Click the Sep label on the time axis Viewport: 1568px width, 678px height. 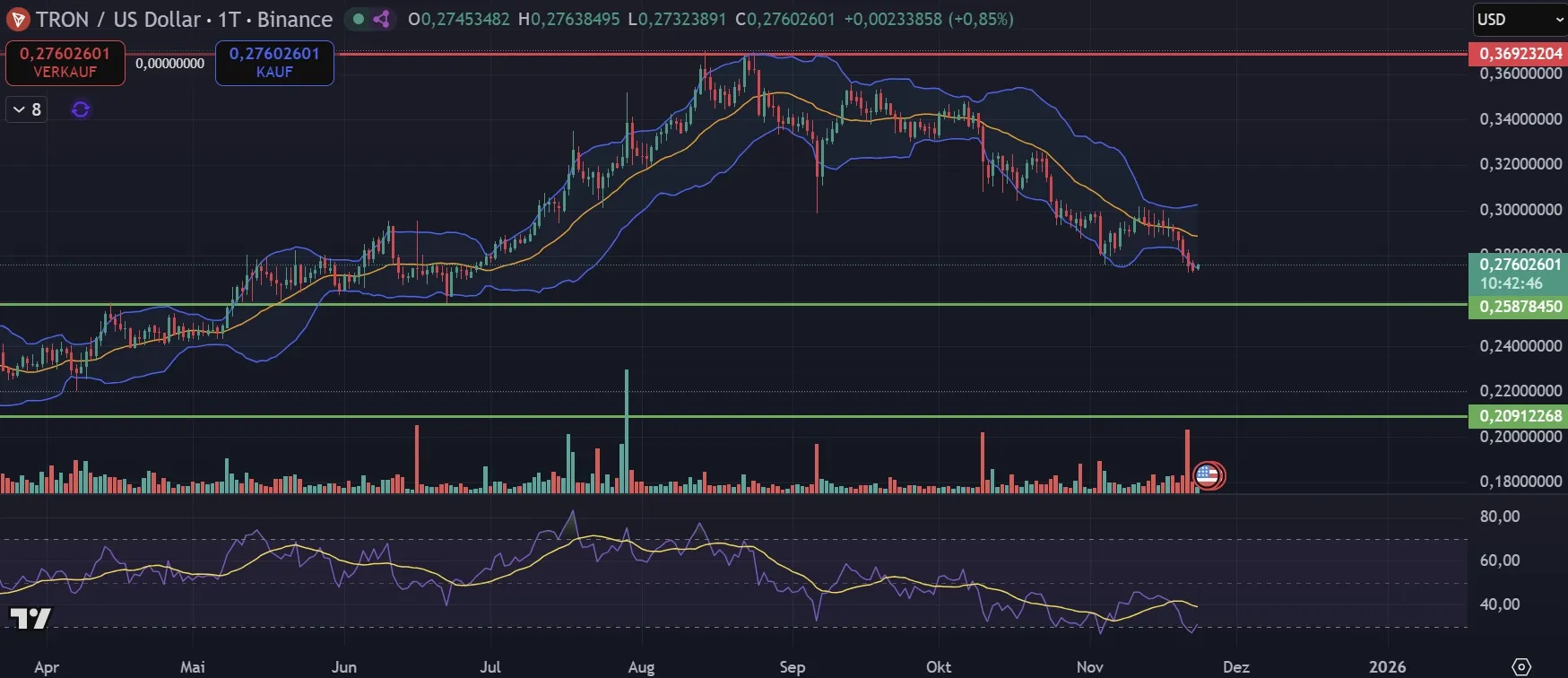click(x=793, y=667)
